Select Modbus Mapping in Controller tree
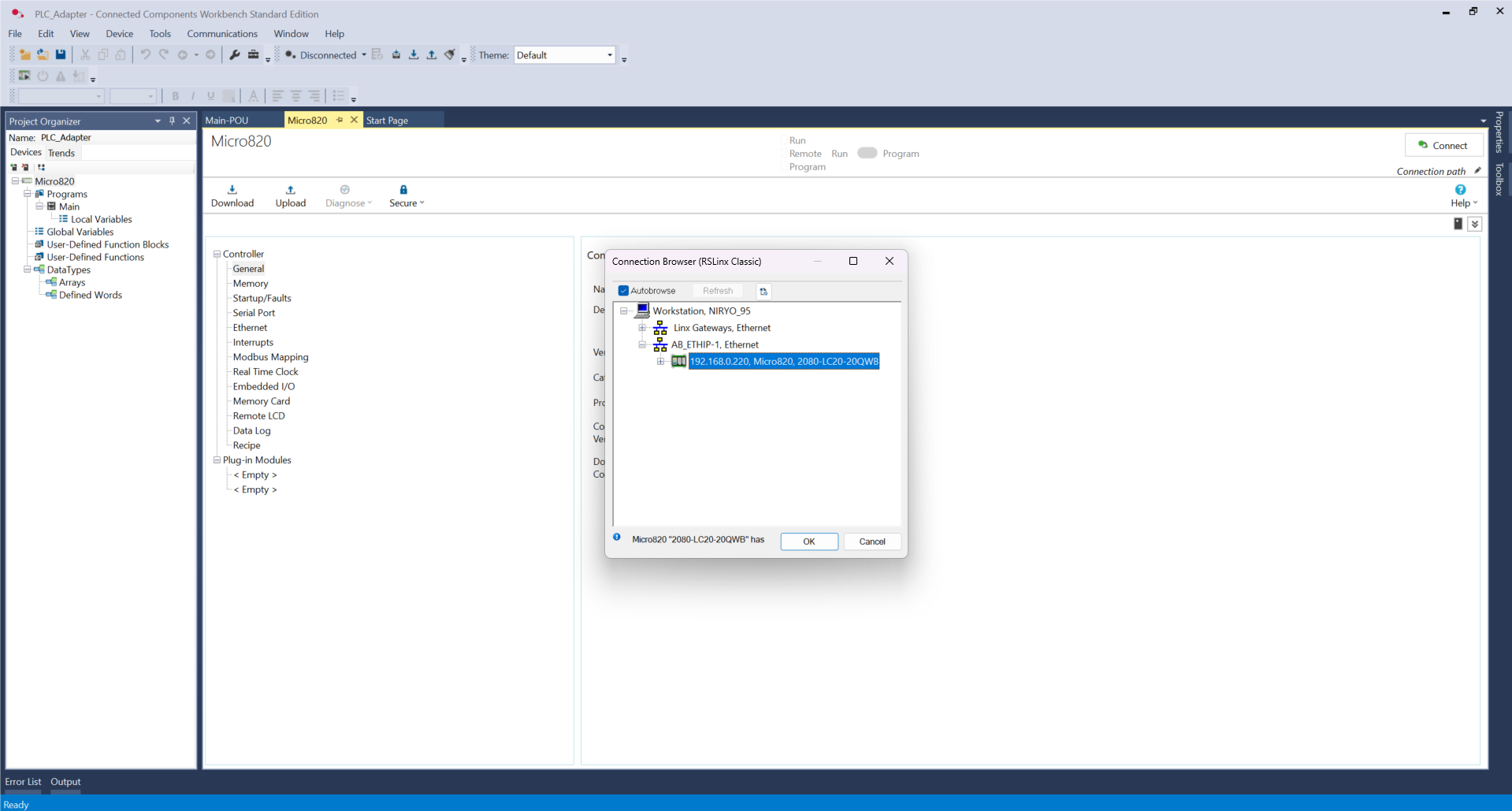1512x811 pixels. pyautogui.click(x=270, y=357)
